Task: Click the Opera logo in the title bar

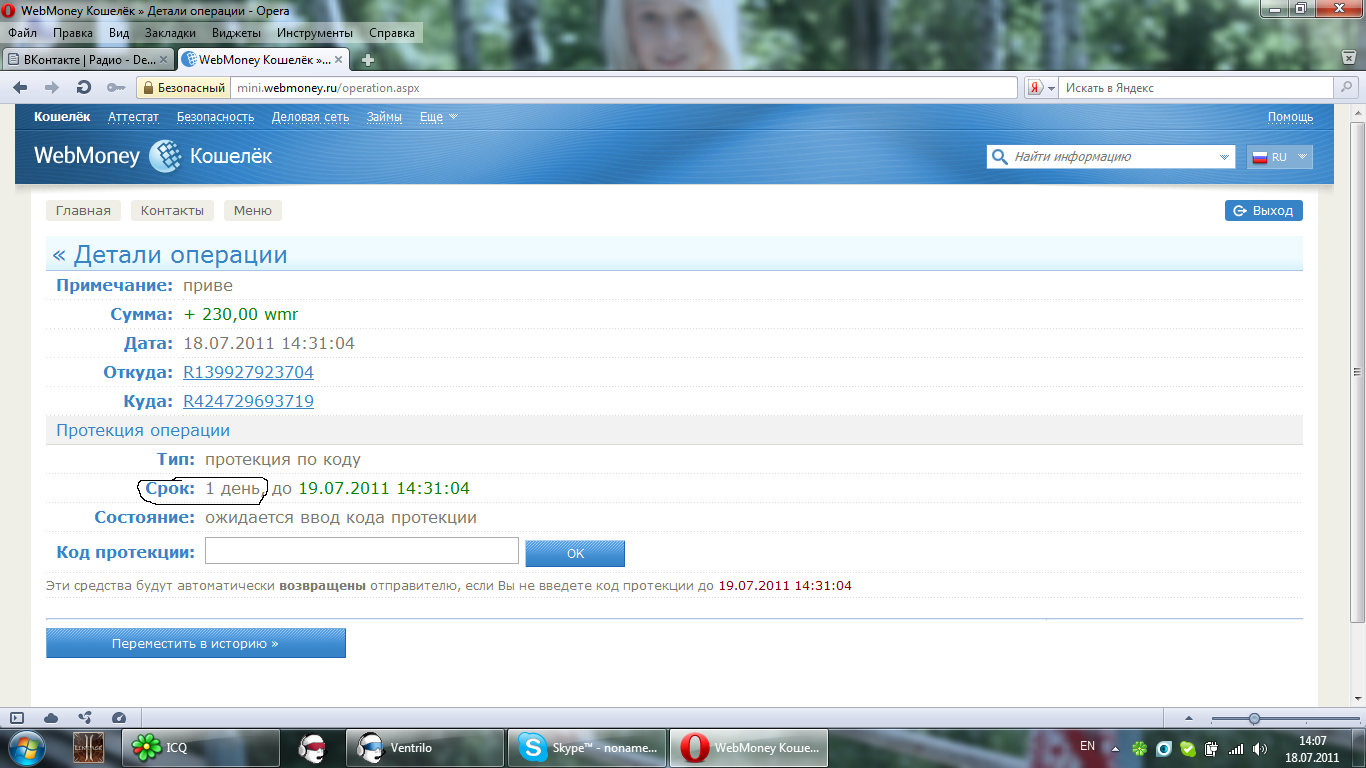Action: click(9, 11)
